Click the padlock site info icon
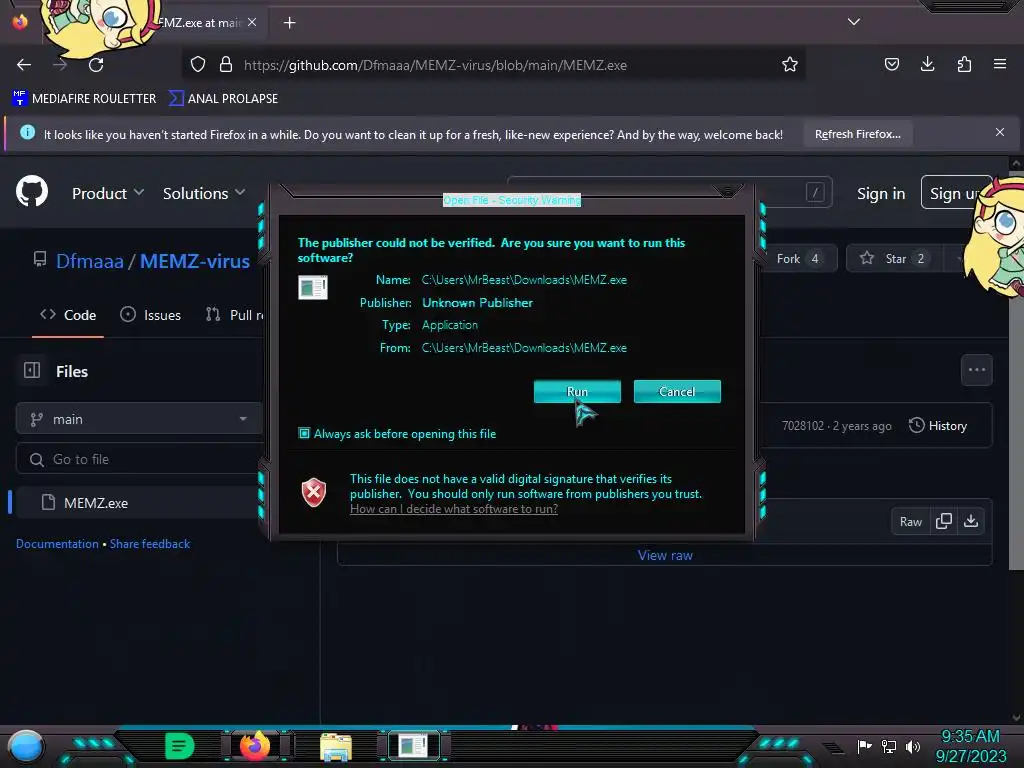 coord(226,65)
